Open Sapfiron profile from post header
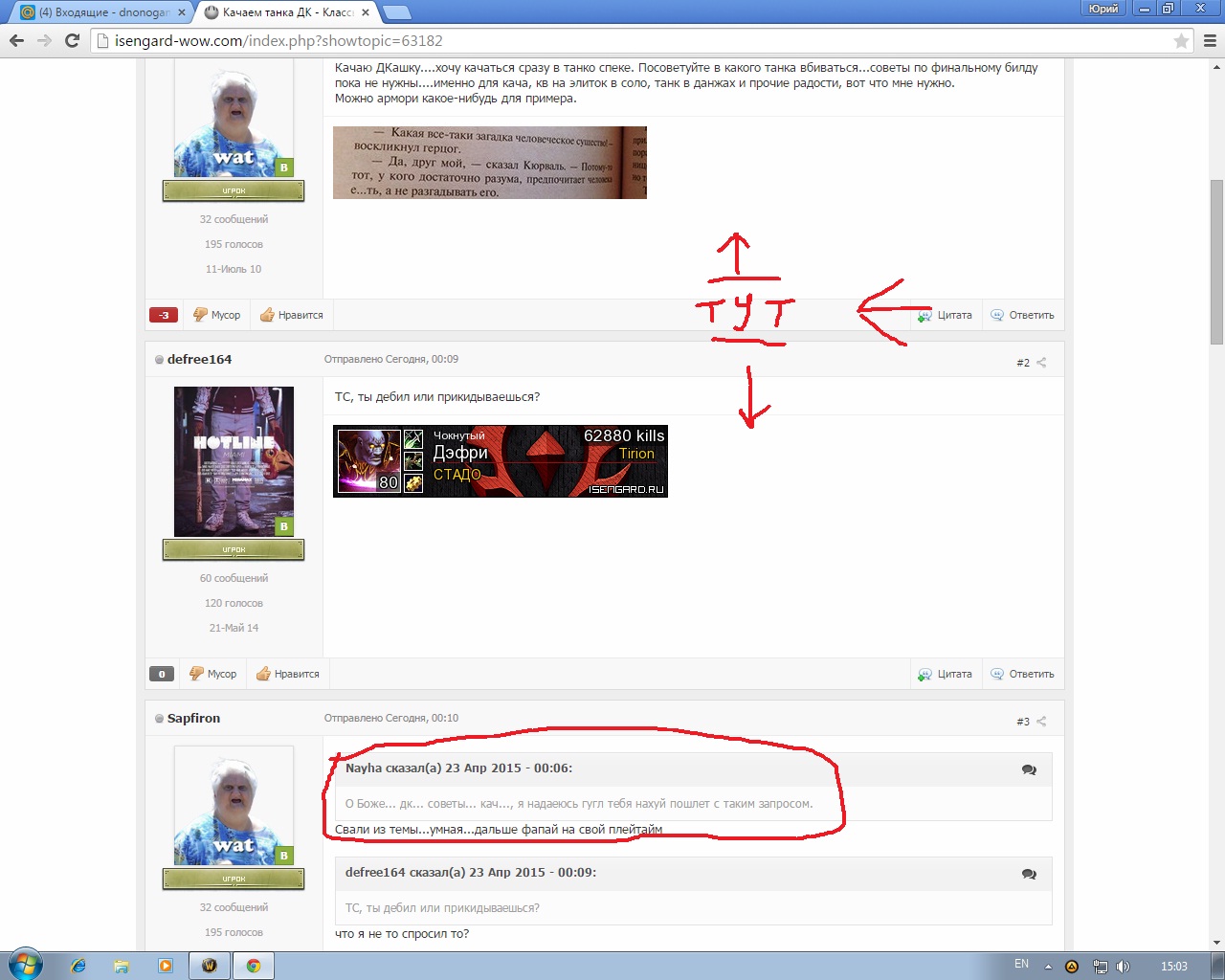 tap(193, 718)
